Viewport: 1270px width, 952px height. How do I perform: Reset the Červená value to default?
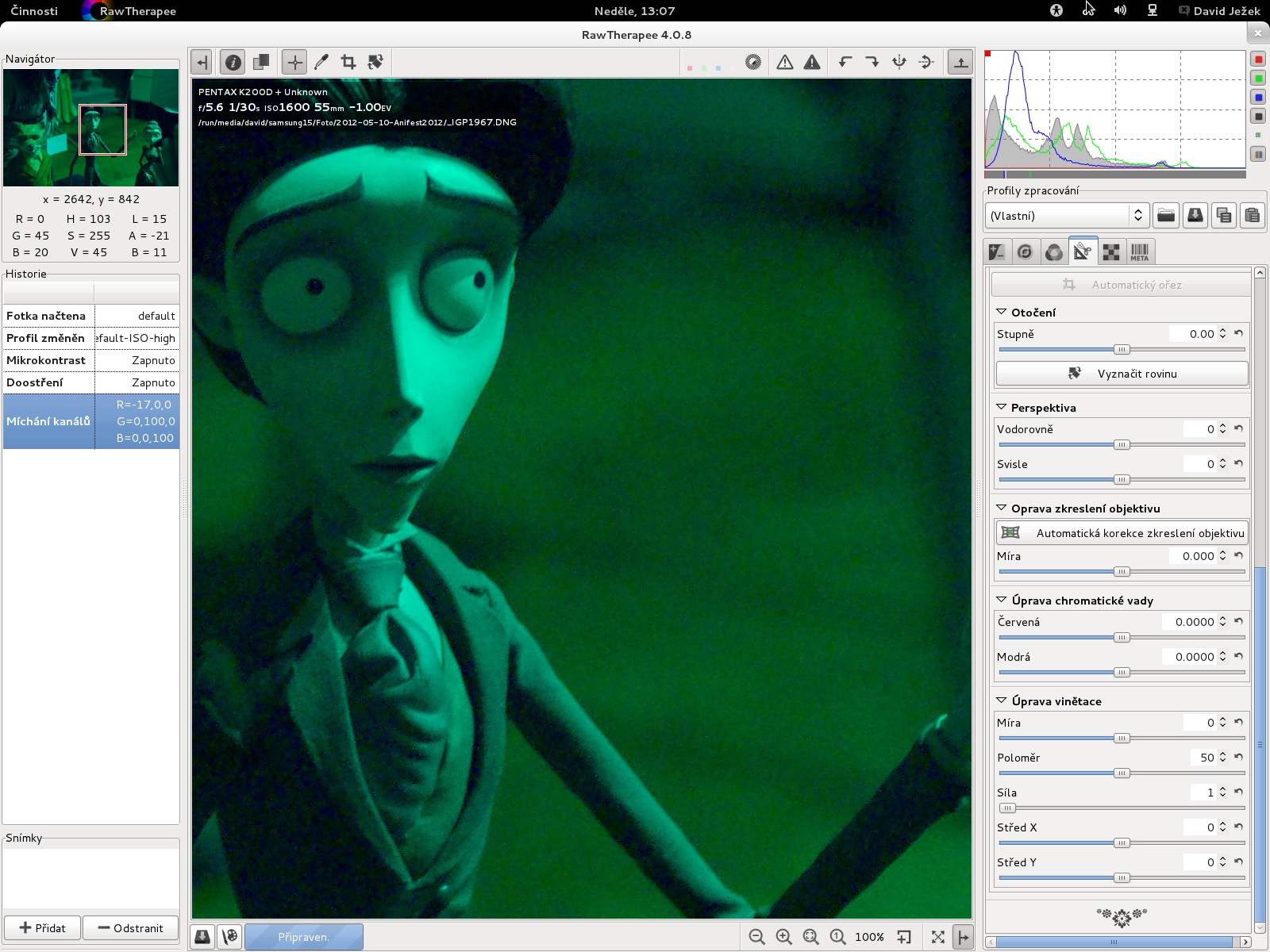[1238, 622]
